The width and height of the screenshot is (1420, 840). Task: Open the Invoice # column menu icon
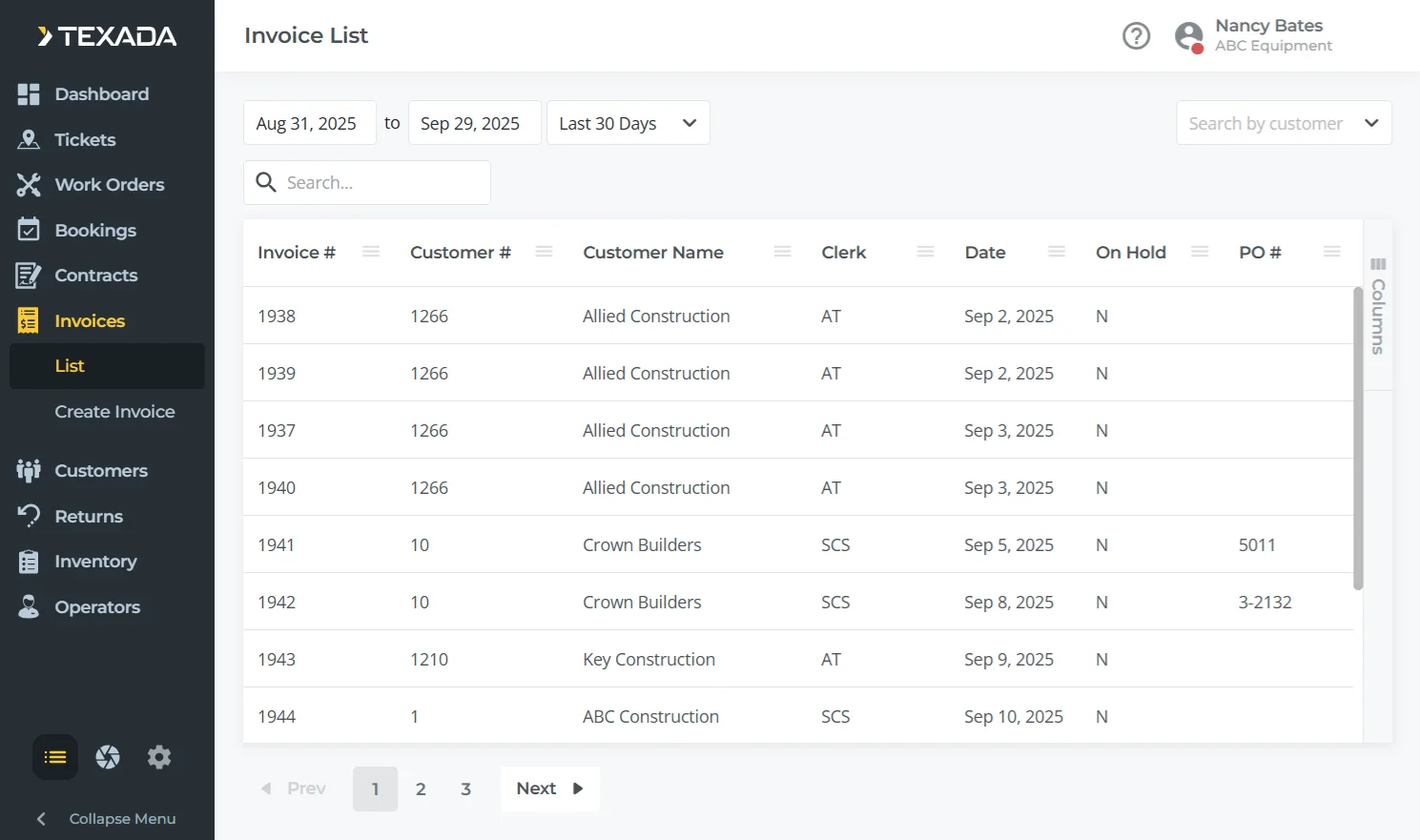point(371,252)
